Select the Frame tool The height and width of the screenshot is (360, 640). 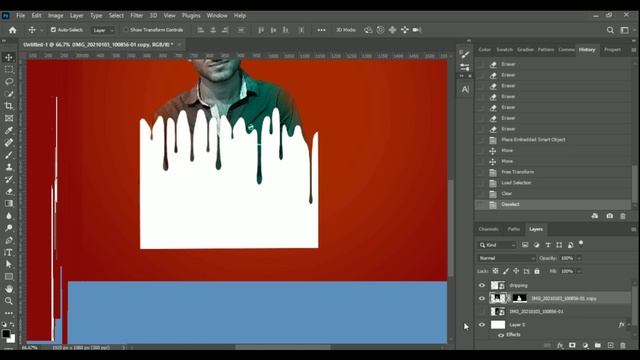[9, 118]
